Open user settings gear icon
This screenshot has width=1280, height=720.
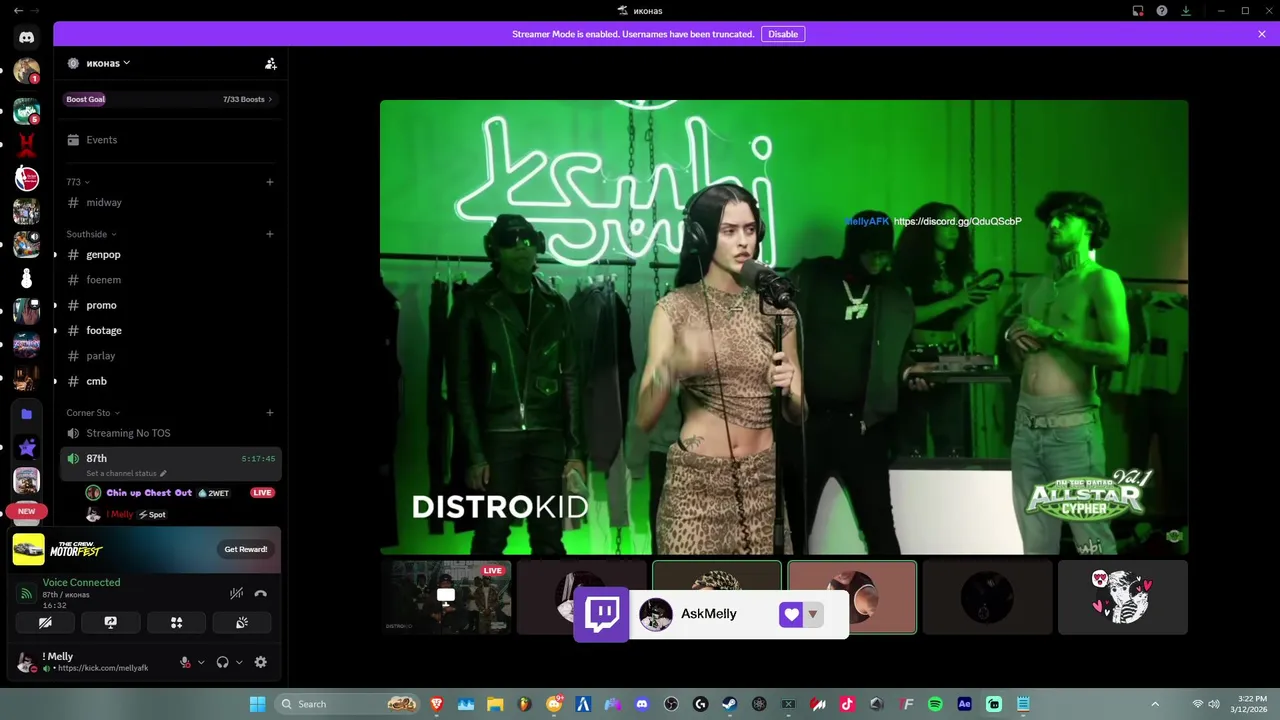[x=261, y=662]
